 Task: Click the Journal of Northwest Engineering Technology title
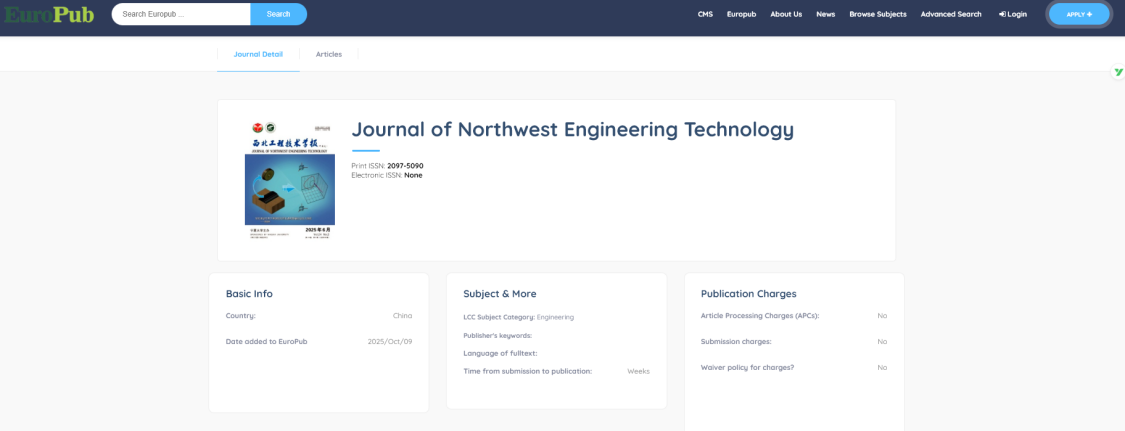pos(572,129)
